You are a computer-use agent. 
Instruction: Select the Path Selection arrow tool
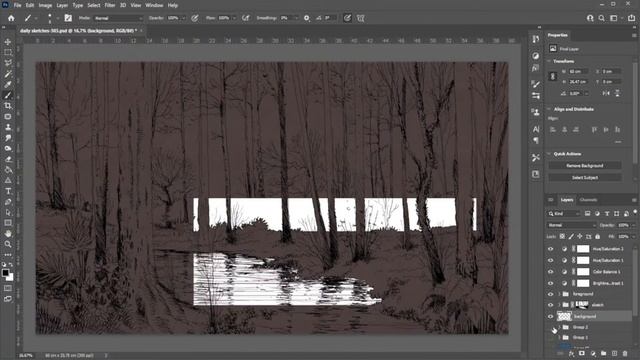(8, 212)
